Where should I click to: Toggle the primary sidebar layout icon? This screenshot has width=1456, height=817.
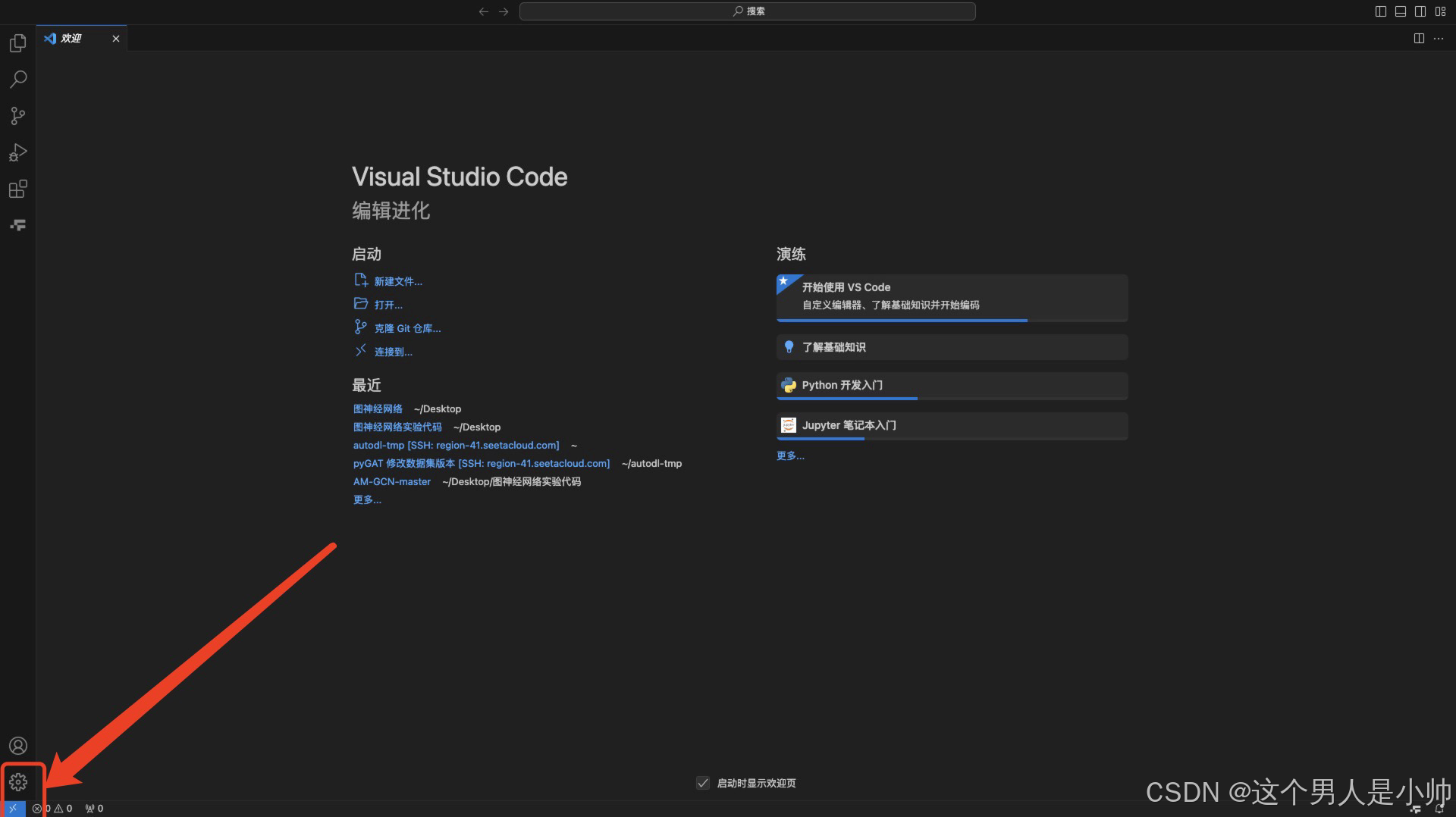[1381, 11]
